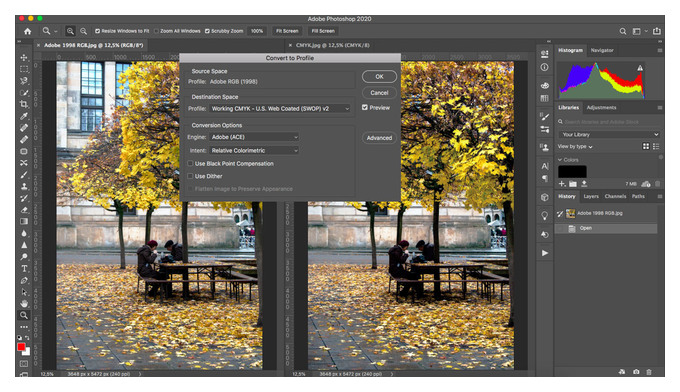Open the Your Library dropdown
This screenshot has width=680, height=392.
click(x=609, y=134)
